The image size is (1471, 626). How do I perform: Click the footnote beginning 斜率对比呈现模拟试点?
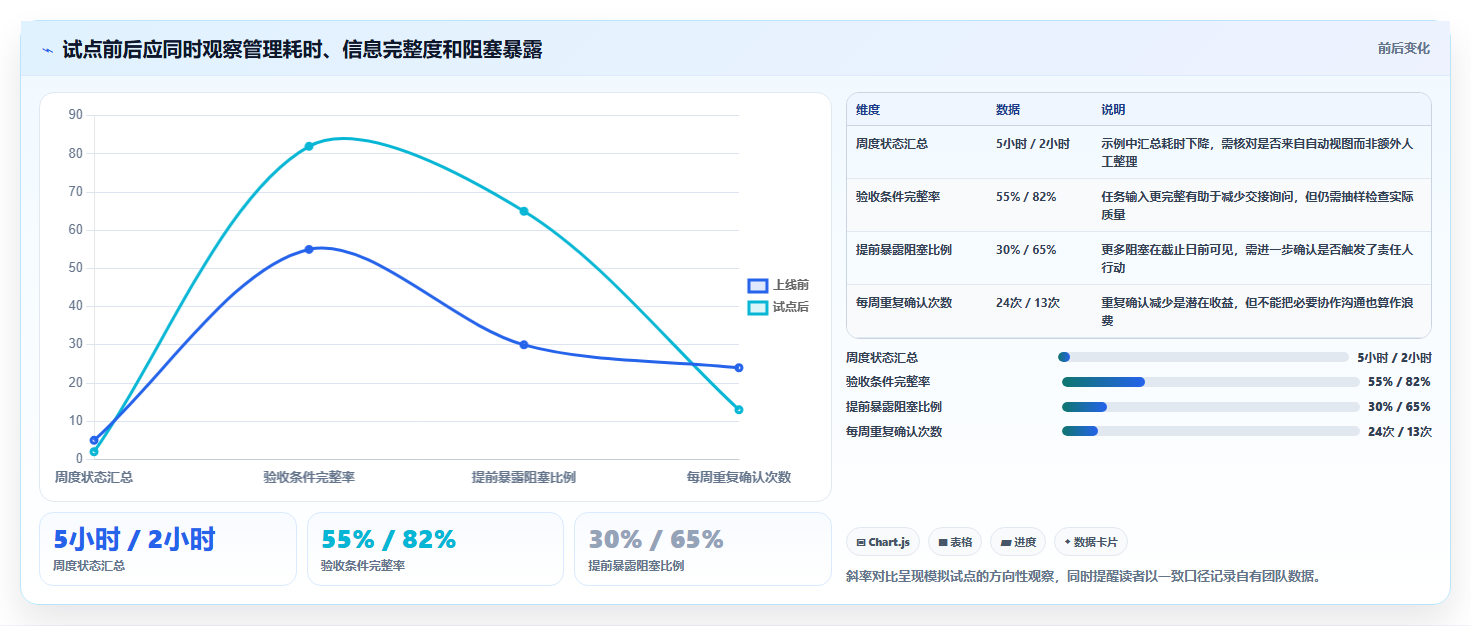1084,577
